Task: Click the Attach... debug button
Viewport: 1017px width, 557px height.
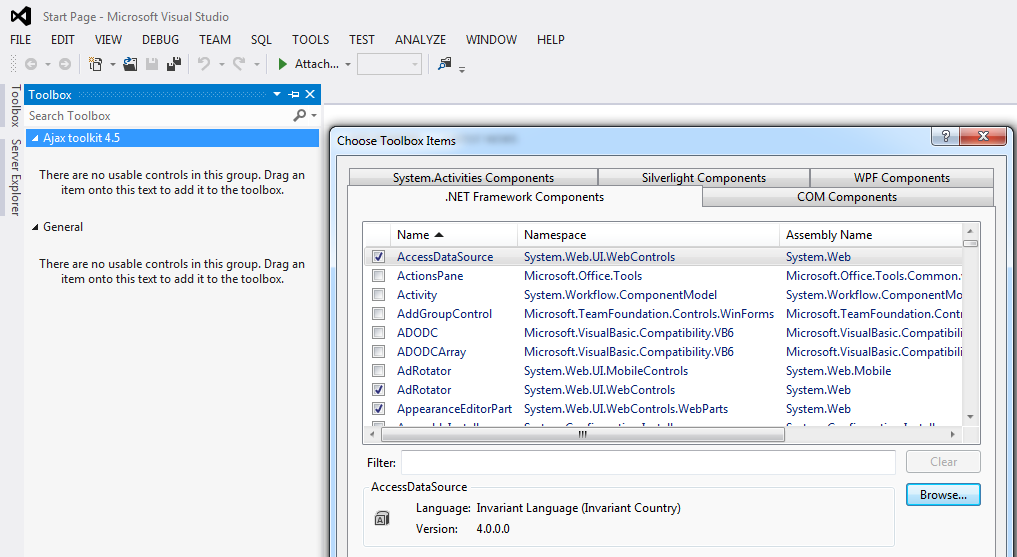Action: (x=309, y=64)
